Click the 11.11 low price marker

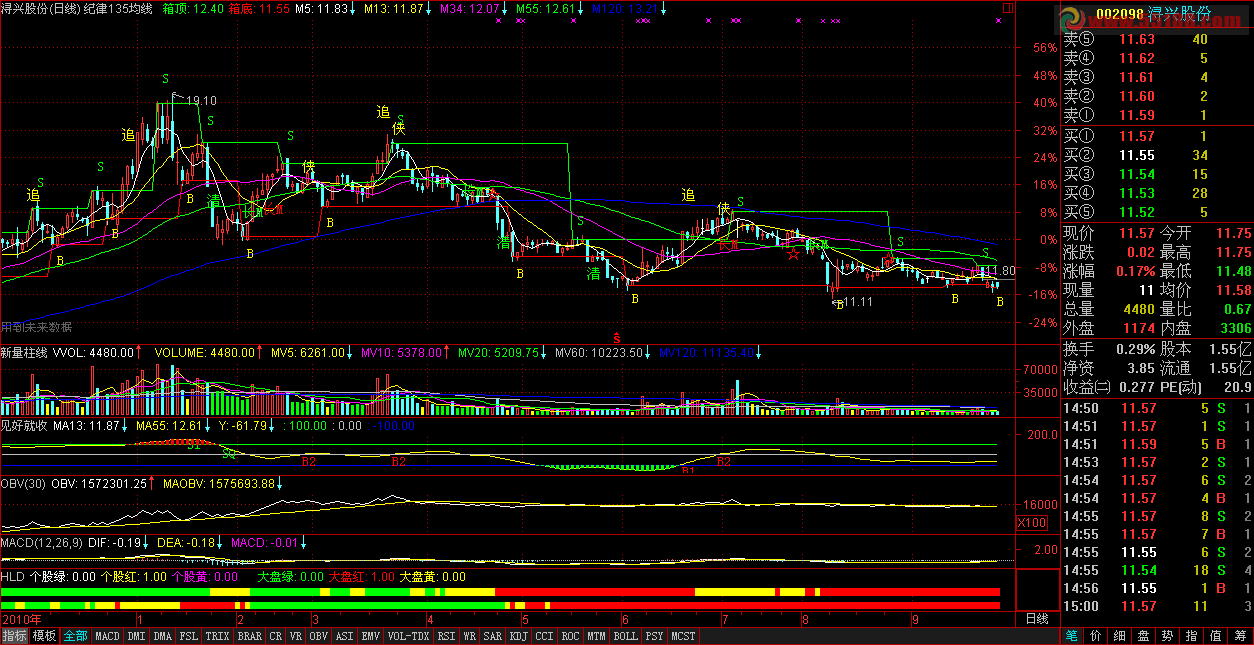[858, 301]
